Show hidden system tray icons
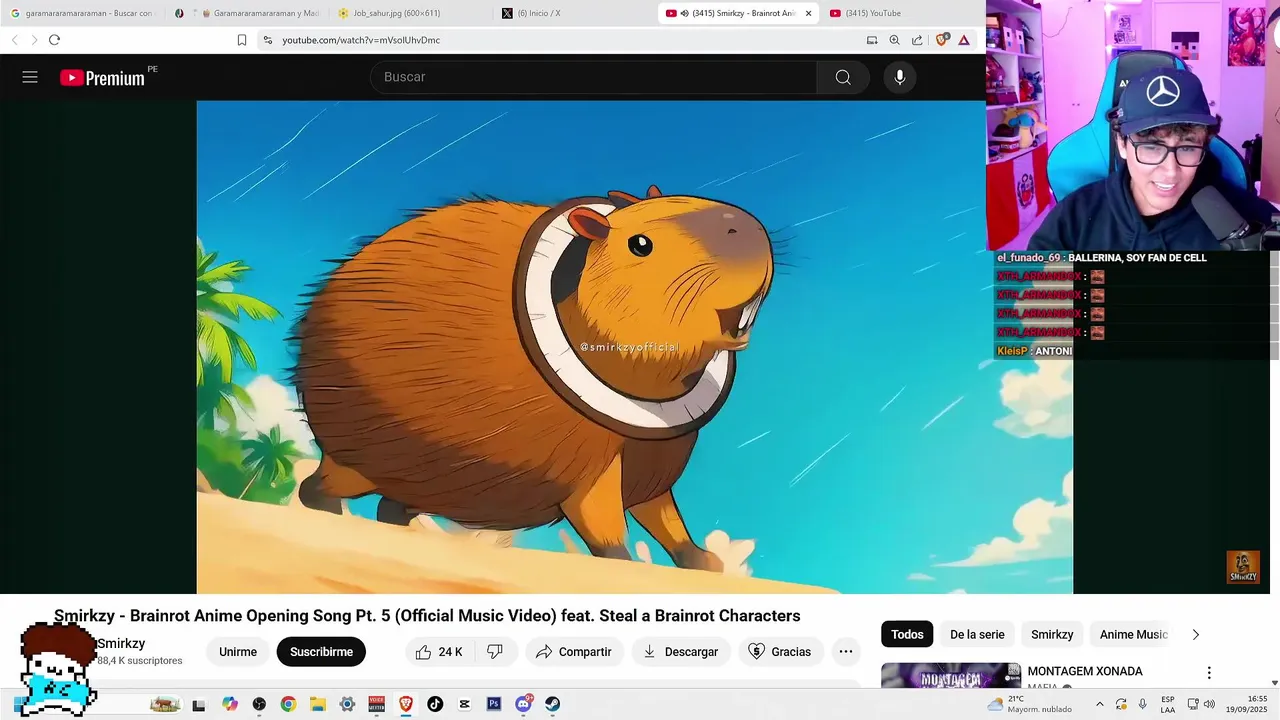Screen dimensions: 1280x720 (1100, 704)
